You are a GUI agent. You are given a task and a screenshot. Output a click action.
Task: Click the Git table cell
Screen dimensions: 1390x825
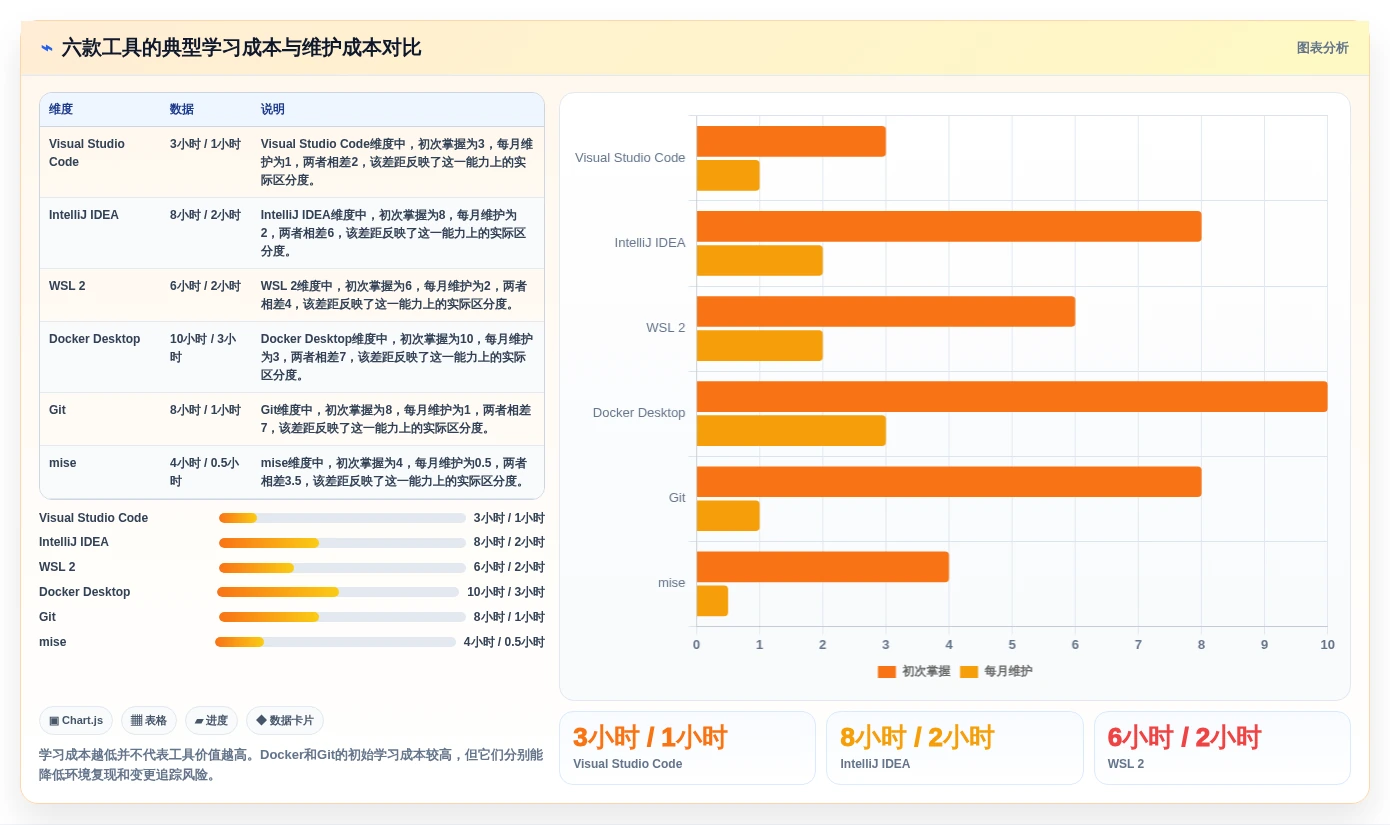pyautogui.click(x=100, y=419)
